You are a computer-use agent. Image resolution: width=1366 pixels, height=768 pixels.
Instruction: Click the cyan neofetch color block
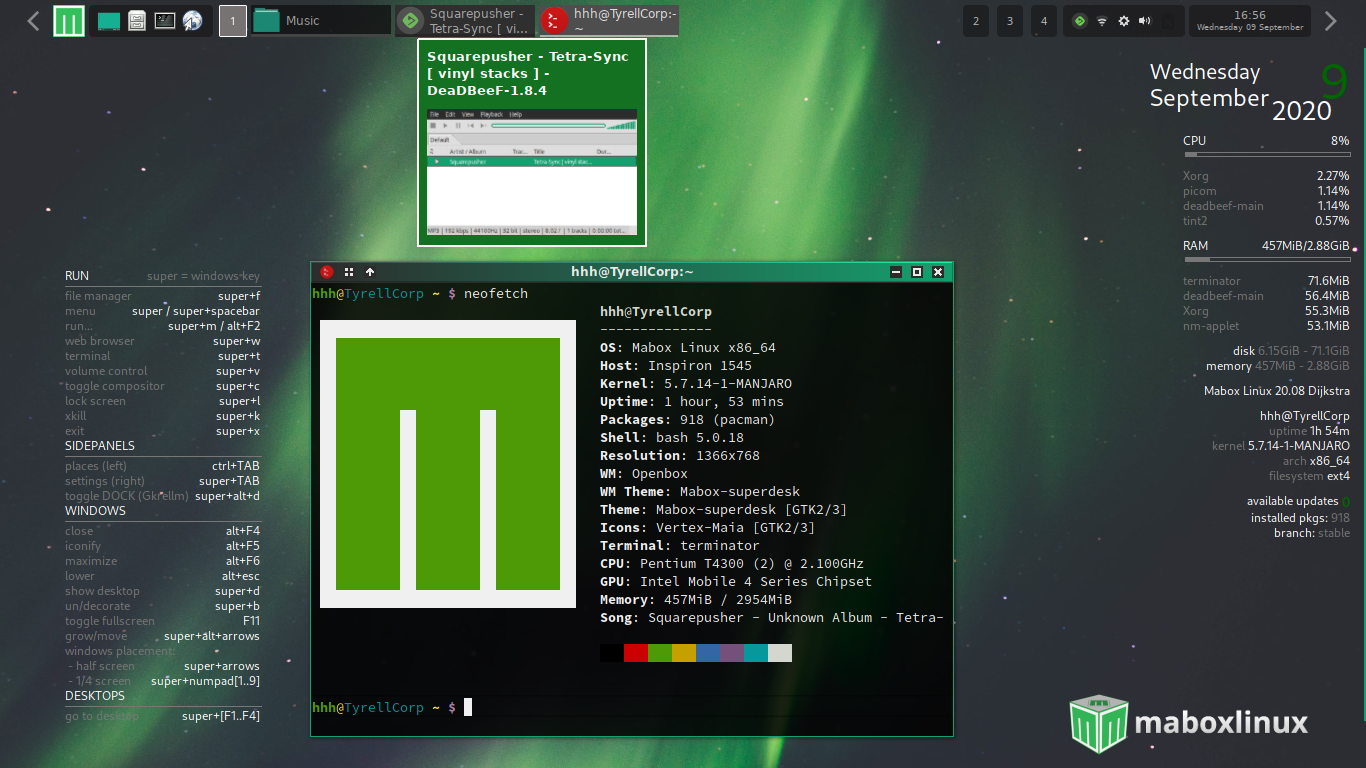pos(756,653)
